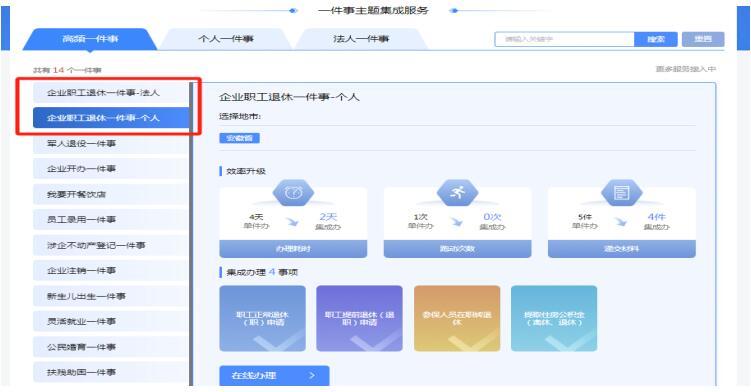Click the 集成办理 4 事项 heading
The image size is (751, 392).
point(262,272)
